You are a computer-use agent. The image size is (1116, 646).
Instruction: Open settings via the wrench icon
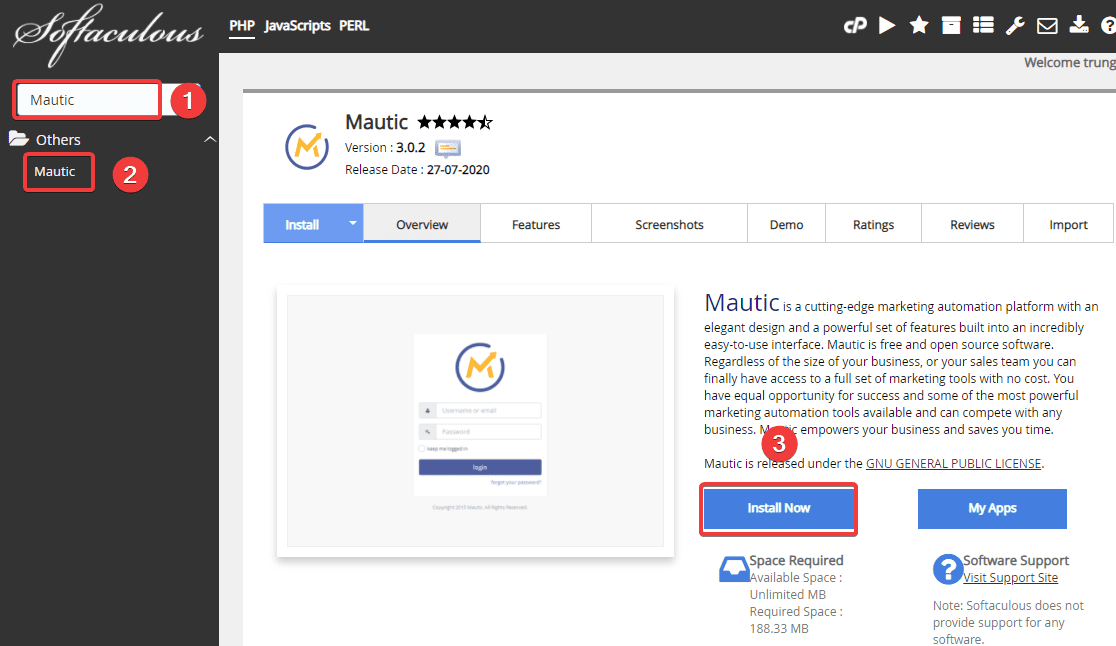pyautogui.click(x=1015, y=26)
